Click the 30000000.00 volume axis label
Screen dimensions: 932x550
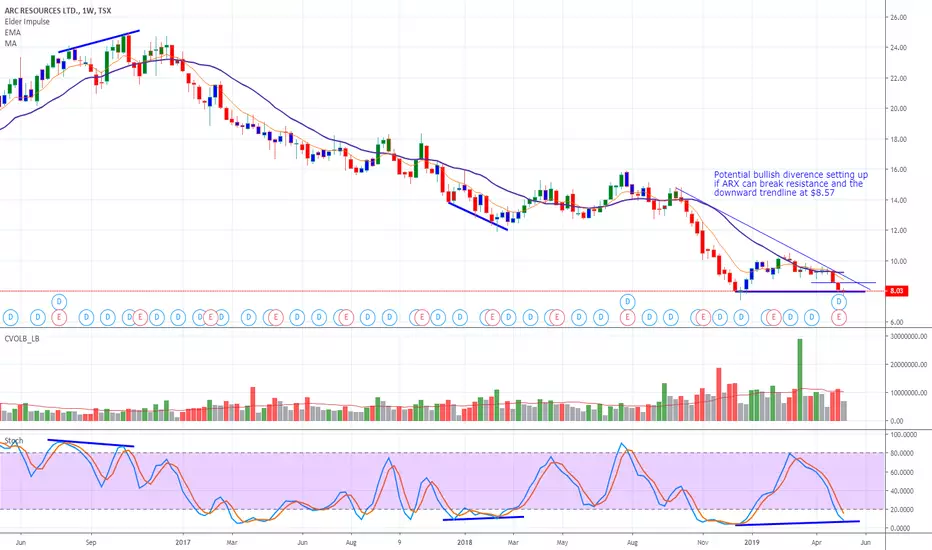click(908, 337)
